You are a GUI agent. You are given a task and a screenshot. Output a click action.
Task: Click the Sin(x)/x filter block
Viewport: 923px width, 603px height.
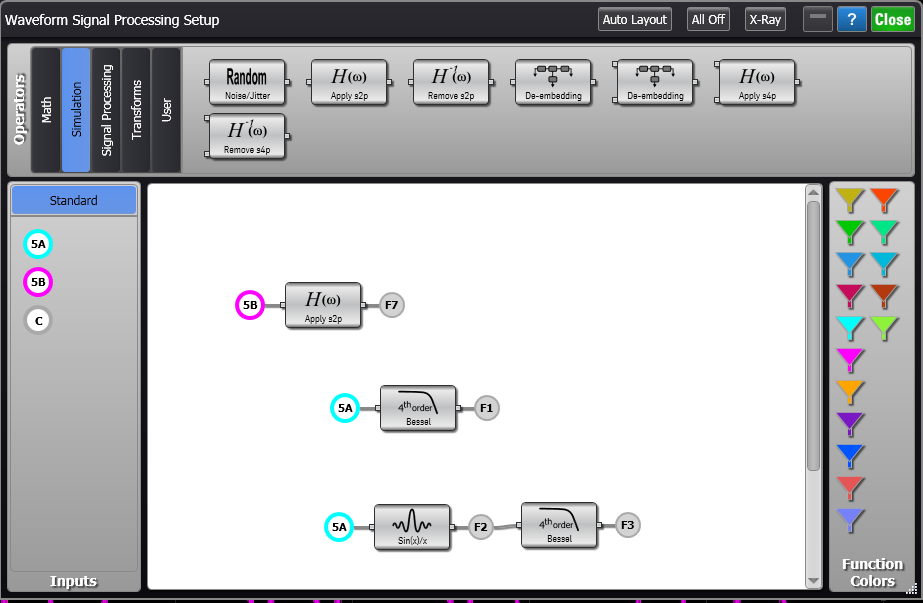pos(411,527)
